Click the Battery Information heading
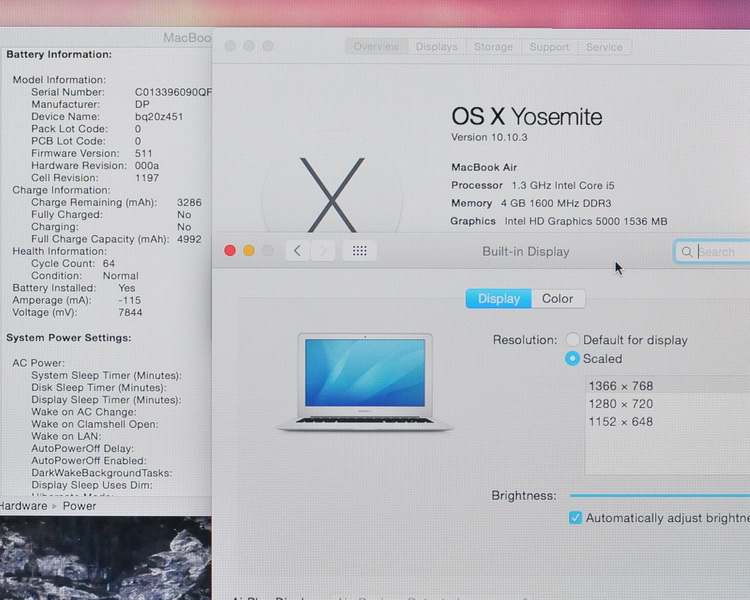This screenshot has width=750, height=600. [59, 55]
